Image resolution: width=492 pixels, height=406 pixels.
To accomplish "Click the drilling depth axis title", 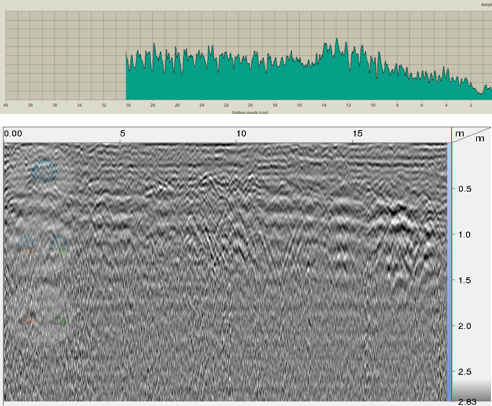I will tap(250, 112).
